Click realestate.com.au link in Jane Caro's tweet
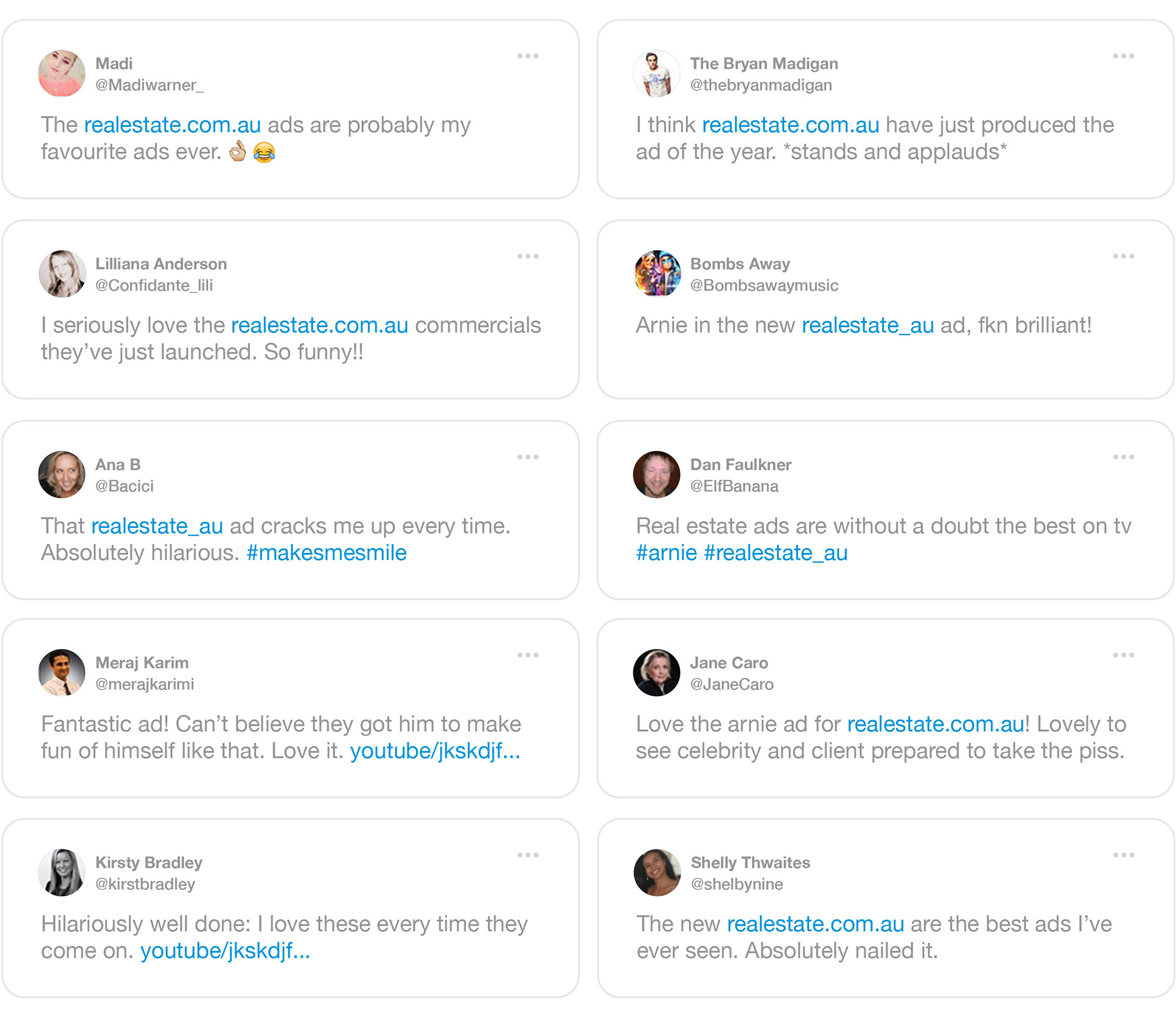 [x=935, y=724]
